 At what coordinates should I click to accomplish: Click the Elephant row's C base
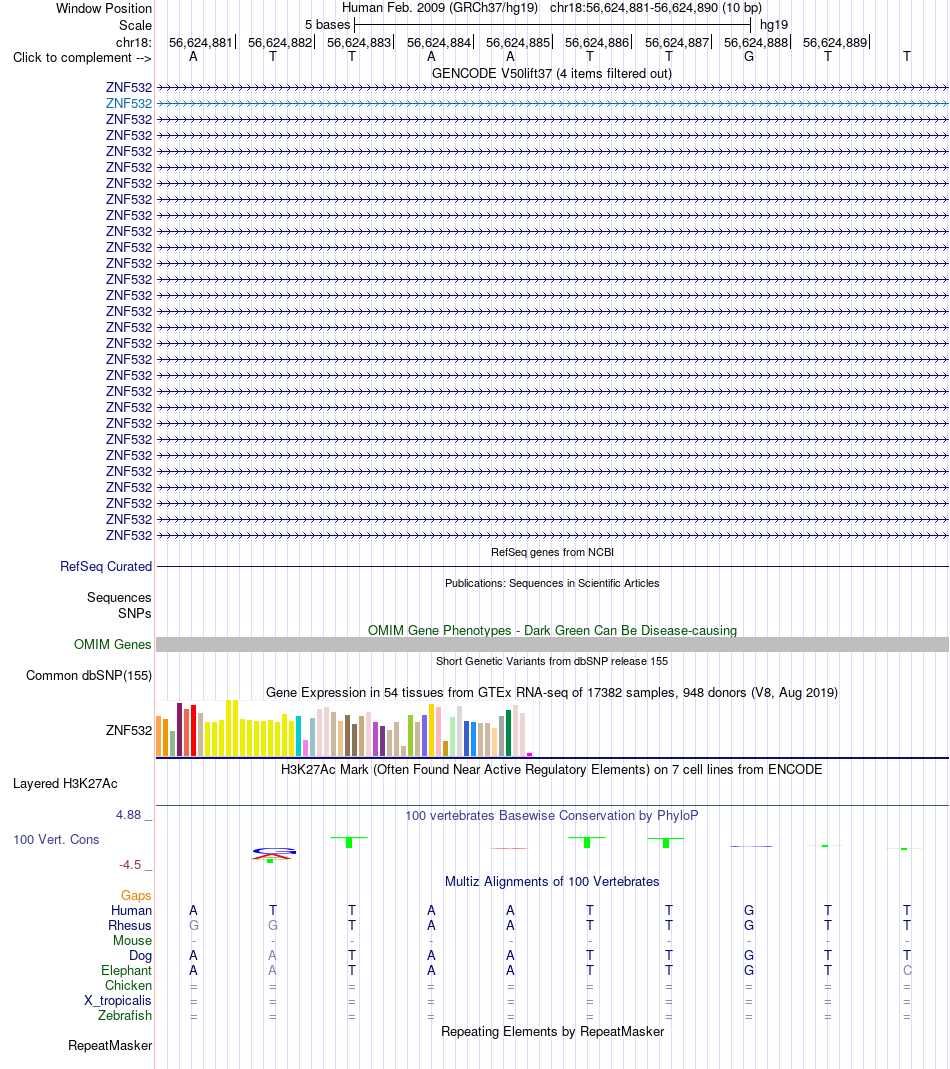907,971
